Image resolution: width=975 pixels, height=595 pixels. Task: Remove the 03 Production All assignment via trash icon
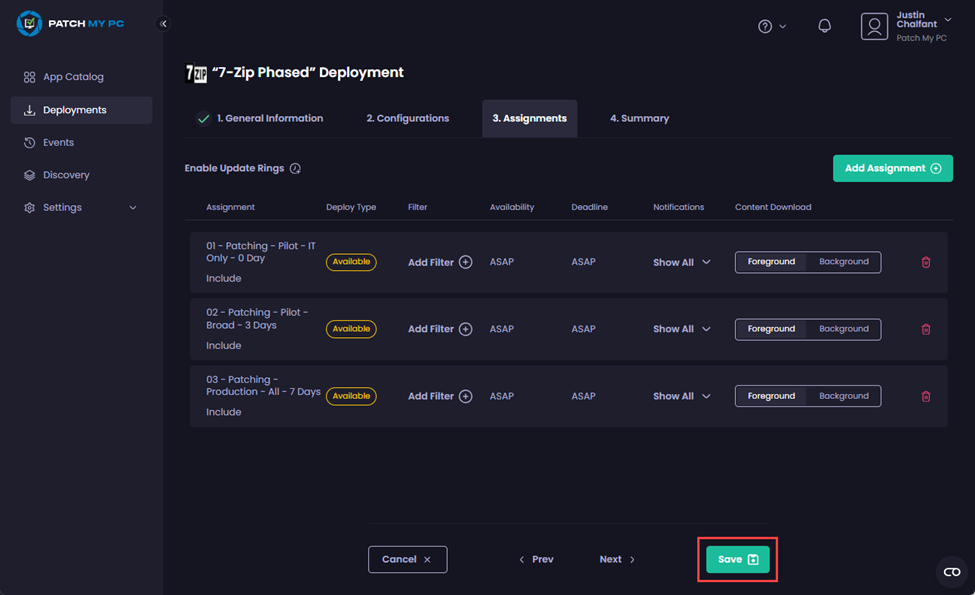pyautogui.click(x=925, y=396)
